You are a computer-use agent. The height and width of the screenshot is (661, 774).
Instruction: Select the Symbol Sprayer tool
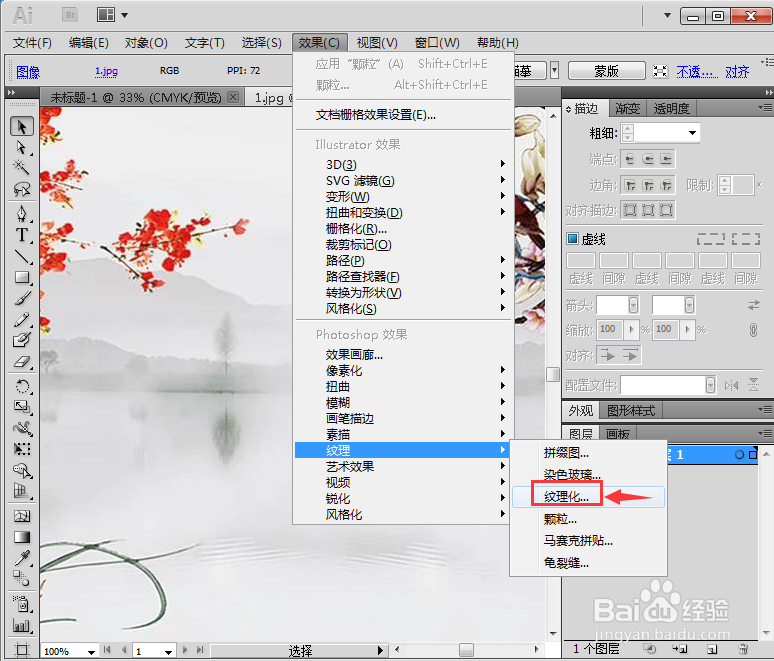pos(22,604)
